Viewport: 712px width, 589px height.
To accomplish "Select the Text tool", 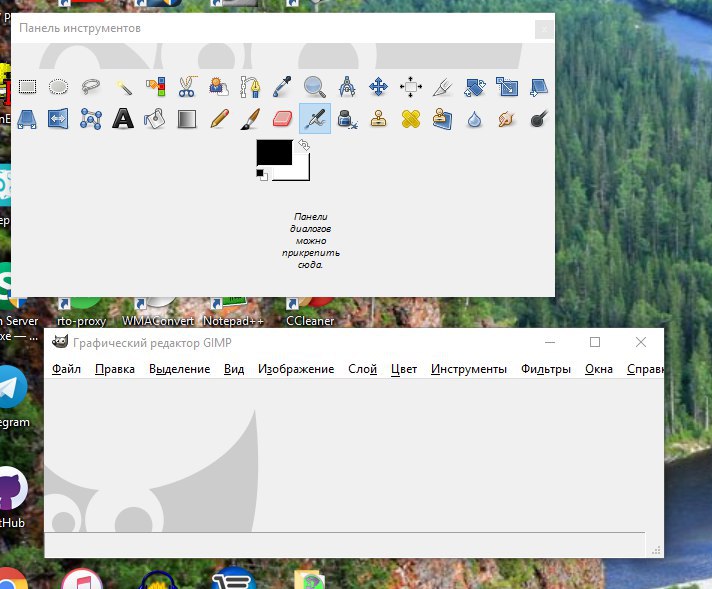I will [x=123, y=119].
